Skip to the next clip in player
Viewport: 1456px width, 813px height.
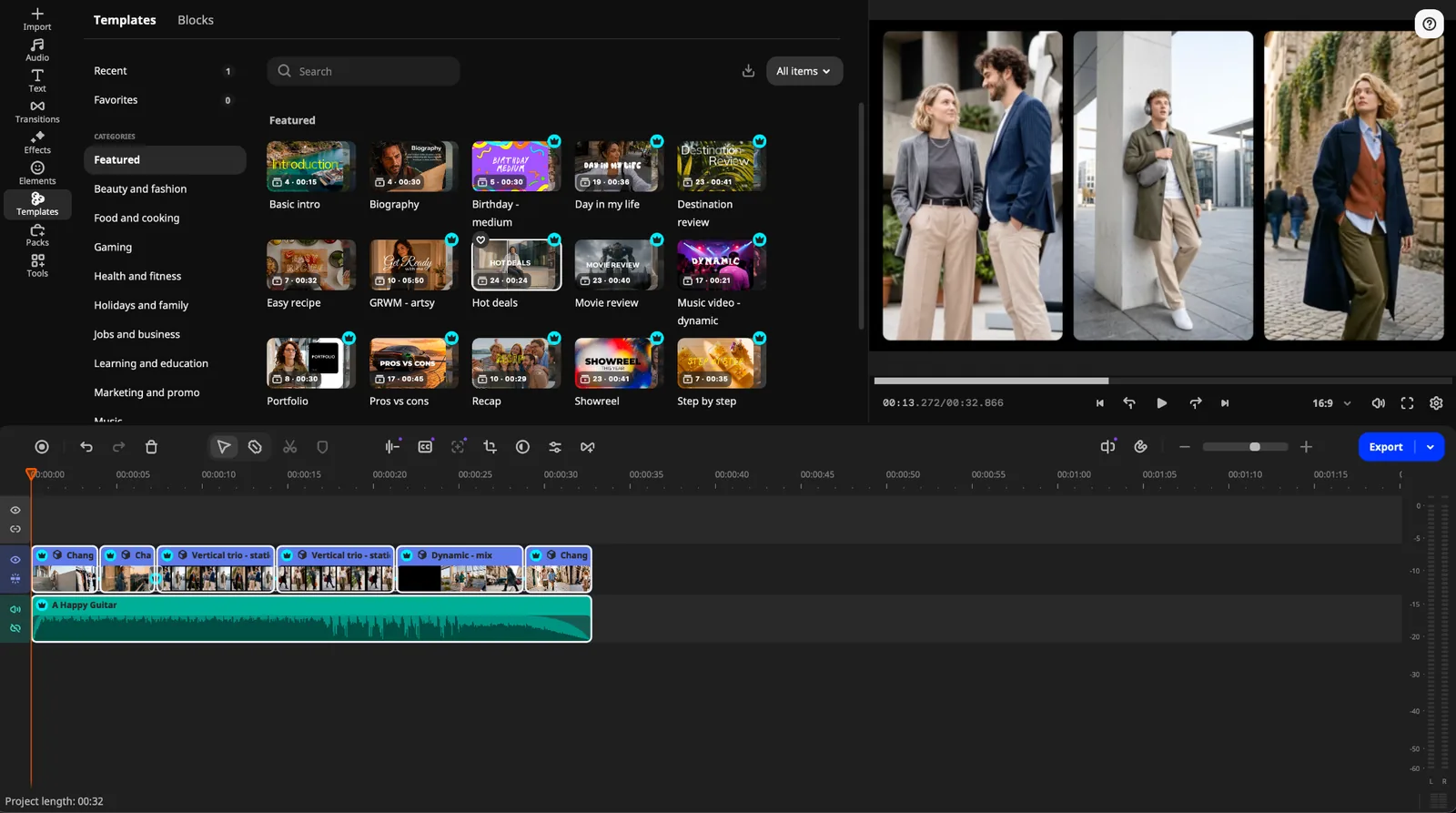click(1225, 403)
